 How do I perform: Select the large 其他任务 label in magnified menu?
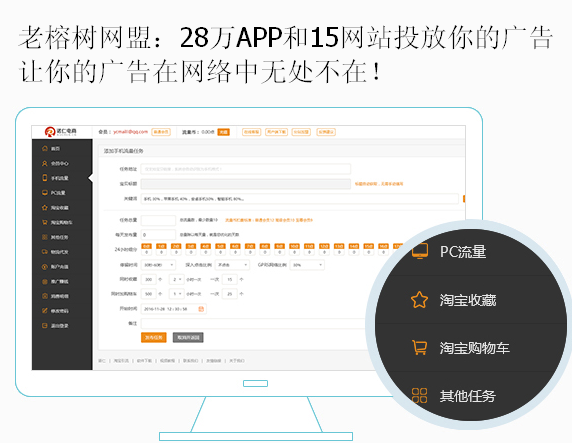(x=467, y=396)
